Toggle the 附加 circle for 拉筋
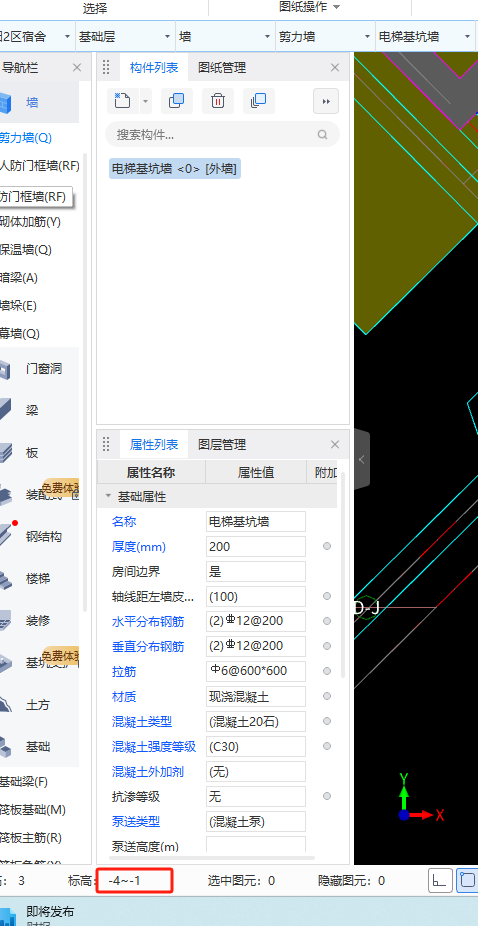The height and width of the screenshot is (926, 478). click(x=327, y=671)
